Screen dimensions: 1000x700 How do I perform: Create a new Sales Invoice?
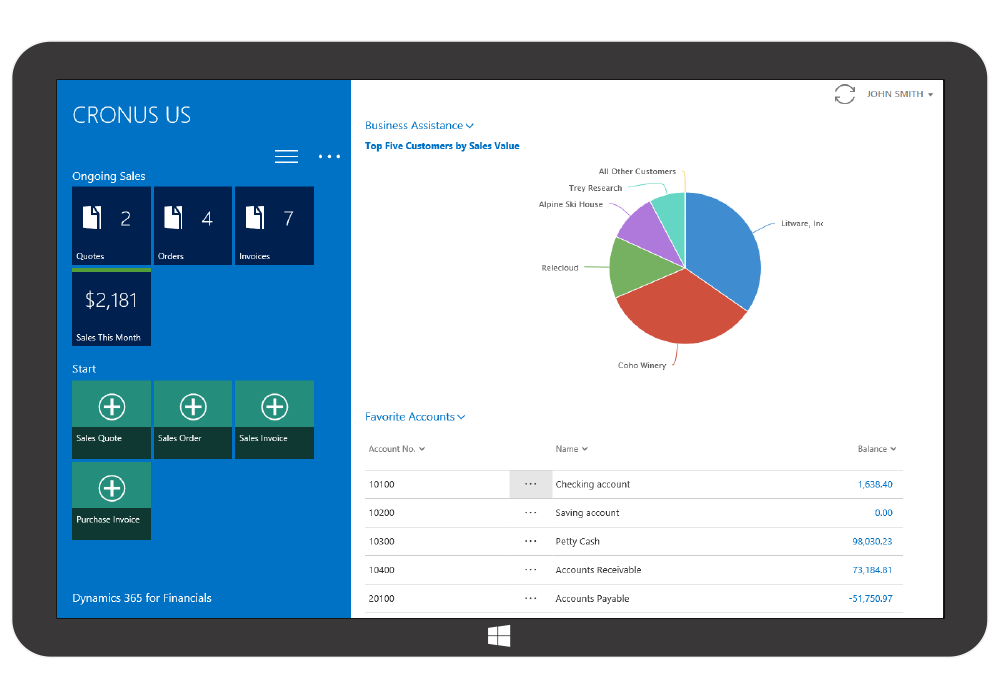tap(274, 420)
